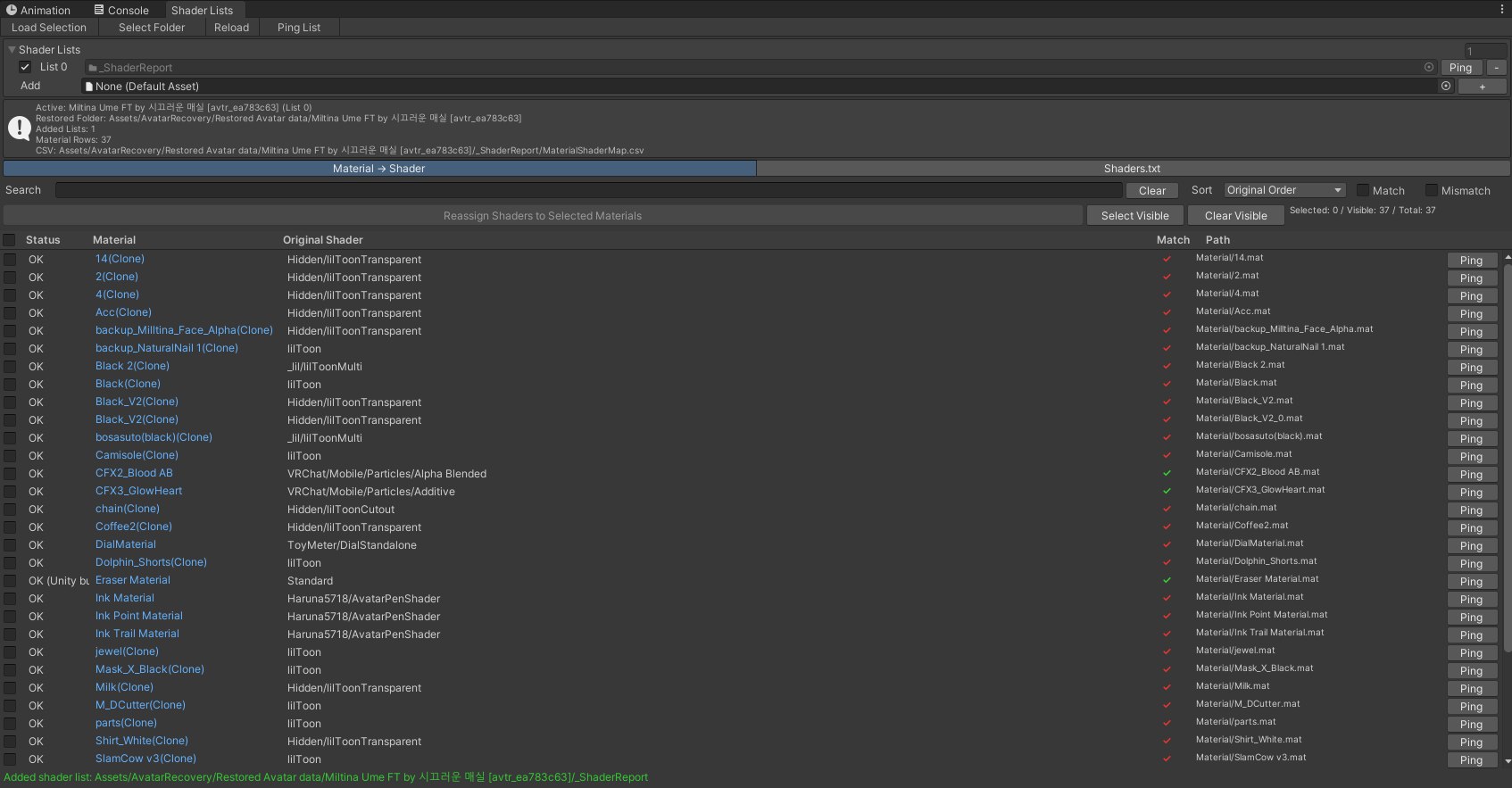This screenshot has height=788, width=1512.
Task: Click in the Search text field
Action: click(x=589, y=190)
